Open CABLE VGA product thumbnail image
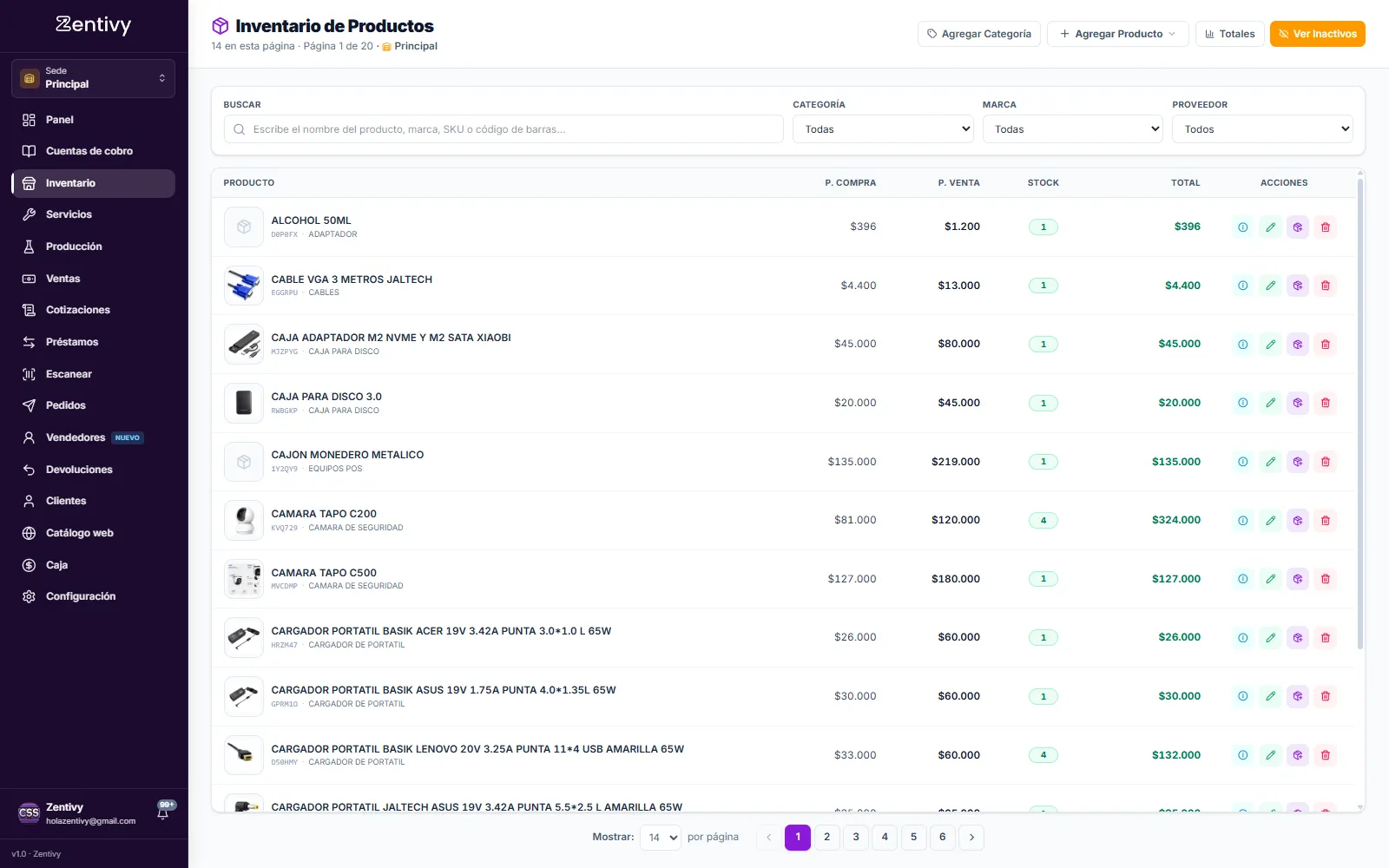The height and width of the screenshot is (868, 1389). [244, 286]
